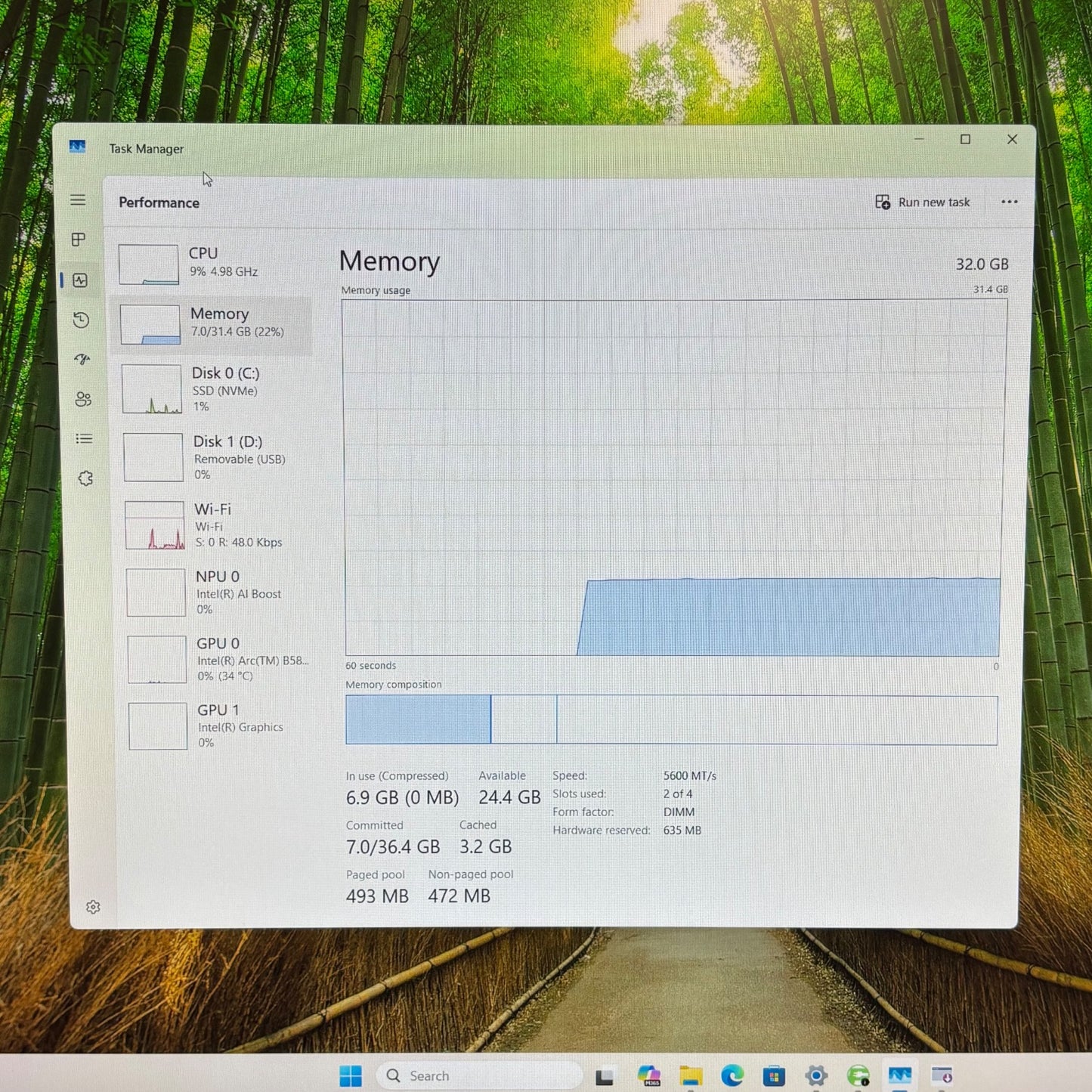Image resolution: width=1092 pixels, height=1092 pixels.
Task: Click the green plug icon on taskbar
Action: 858,1075
